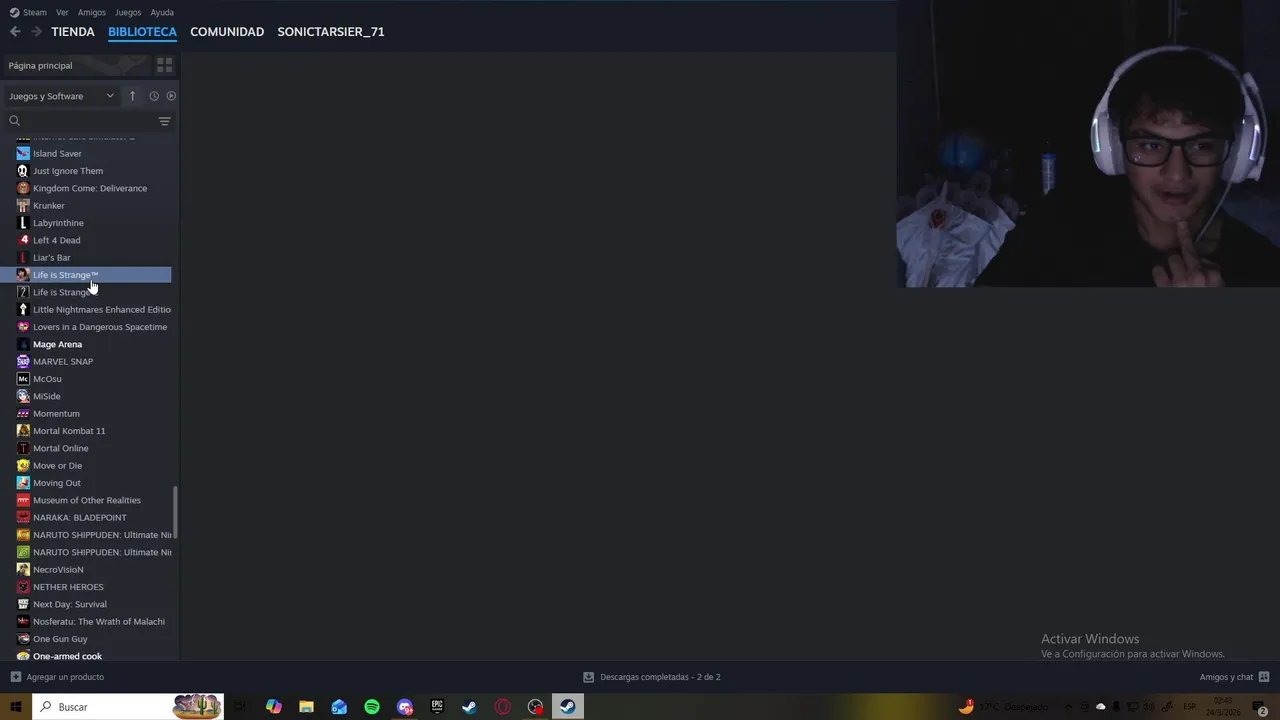Click the McOsu game icon
Image resolution: width=1280 pixels, height=720 pixels.
pyautogui.click(x=23, y=379)
